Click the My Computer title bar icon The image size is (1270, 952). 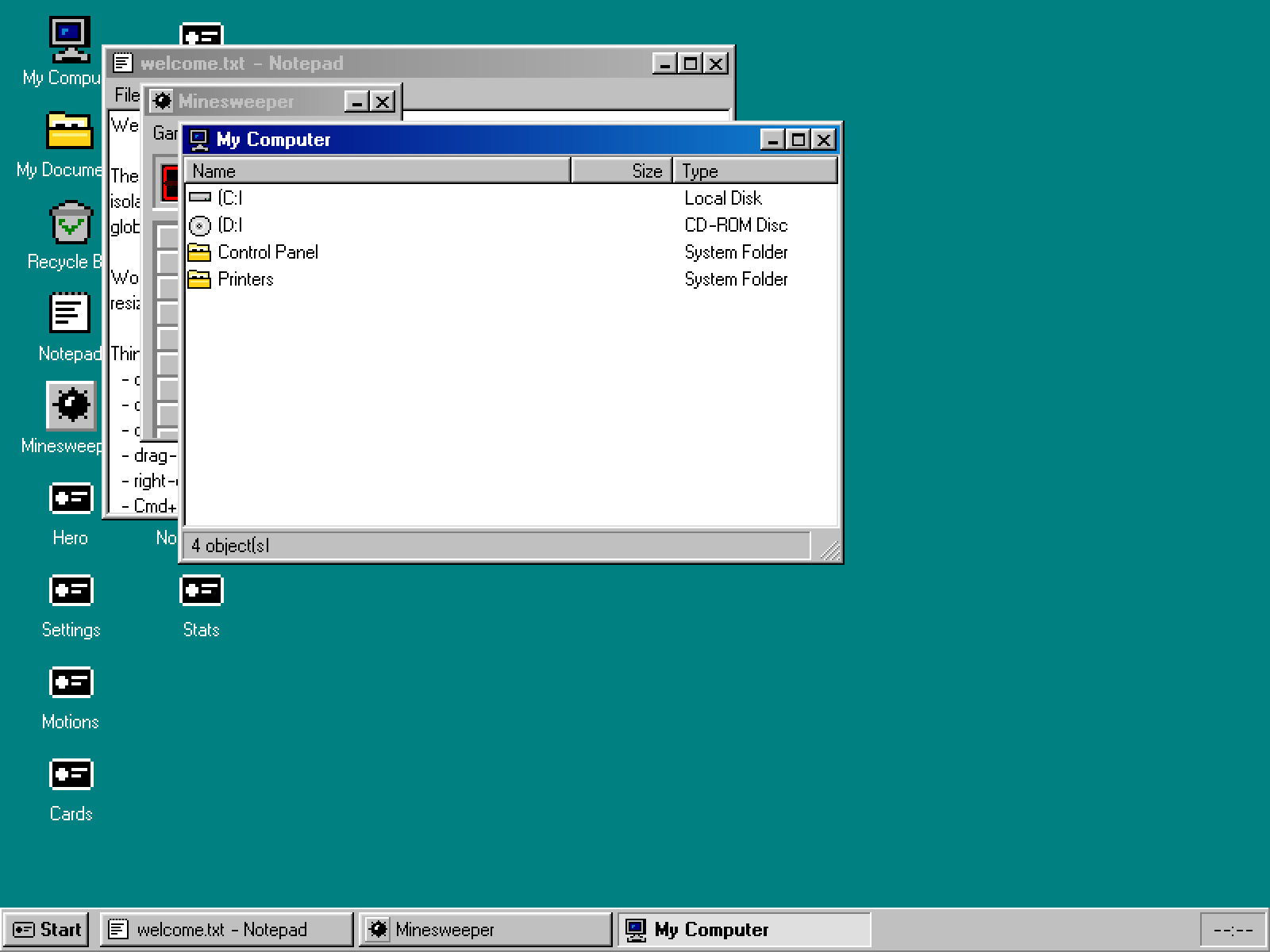[199, 140]
